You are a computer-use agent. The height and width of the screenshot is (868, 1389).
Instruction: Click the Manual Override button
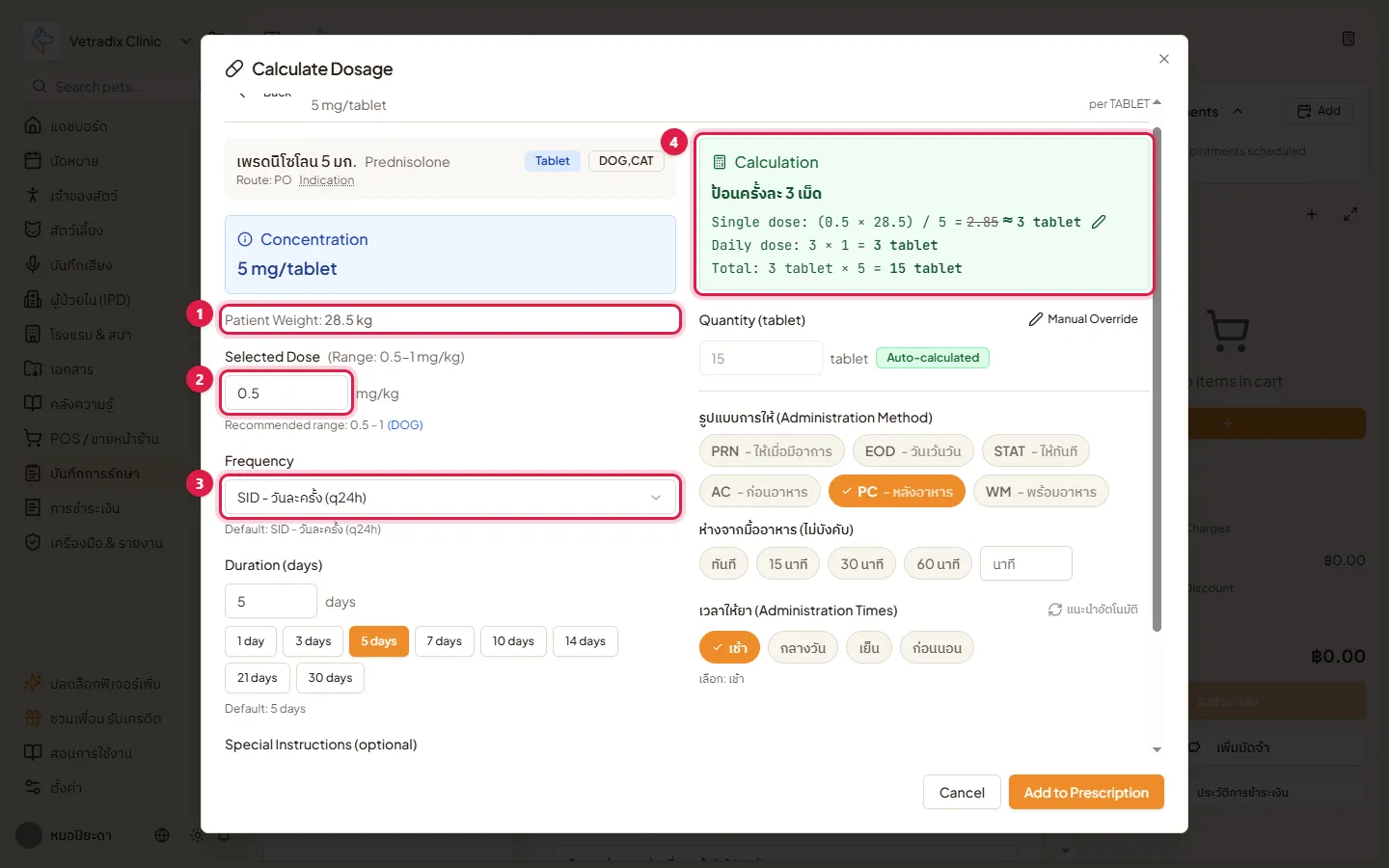click(x=1083, y=319)
